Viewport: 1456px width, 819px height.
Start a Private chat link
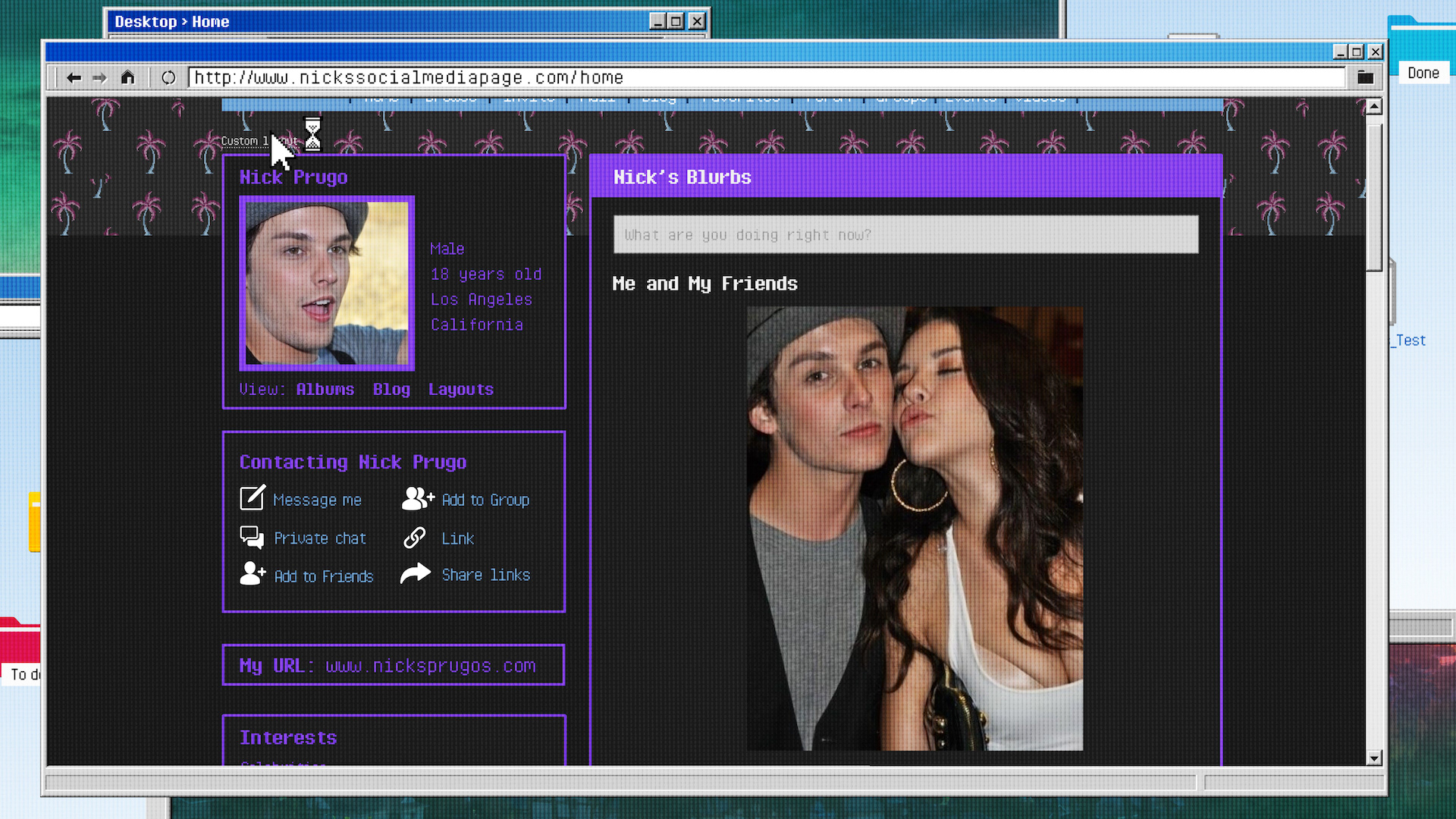pyautogui.click(x=320, y=538)
